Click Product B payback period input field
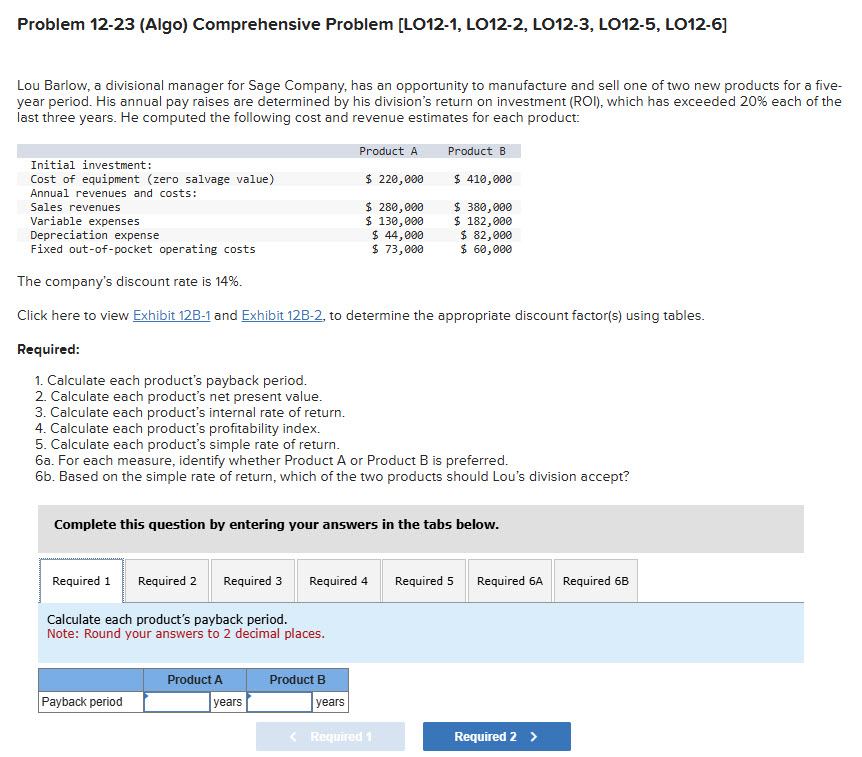This screenshot has height=757, width=862. pyautogui.click(x=280, y=702)
